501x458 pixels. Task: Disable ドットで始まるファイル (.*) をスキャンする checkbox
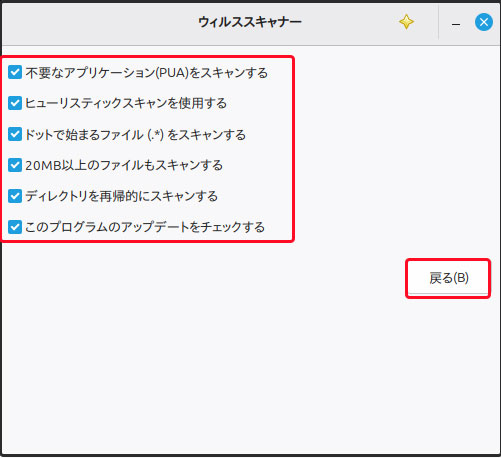(x=15, y=134)
